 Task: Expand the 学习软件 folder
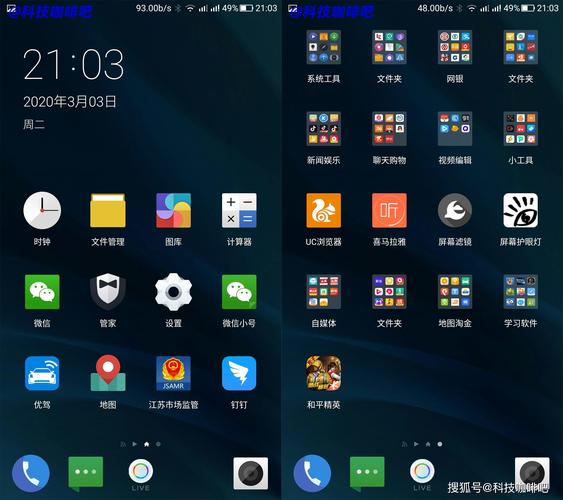520,291
